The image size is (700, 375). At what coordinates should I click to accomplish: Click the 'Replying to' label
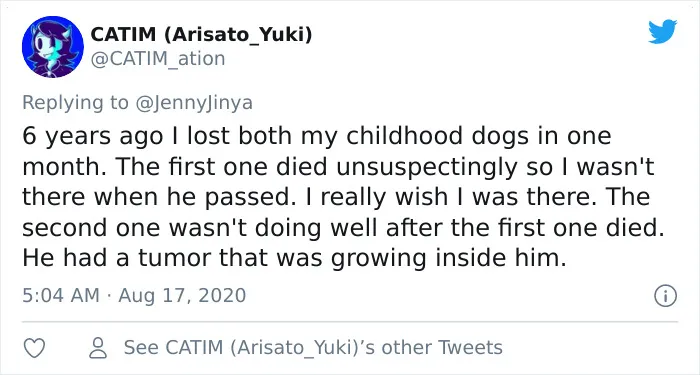(x=75, y=103)
